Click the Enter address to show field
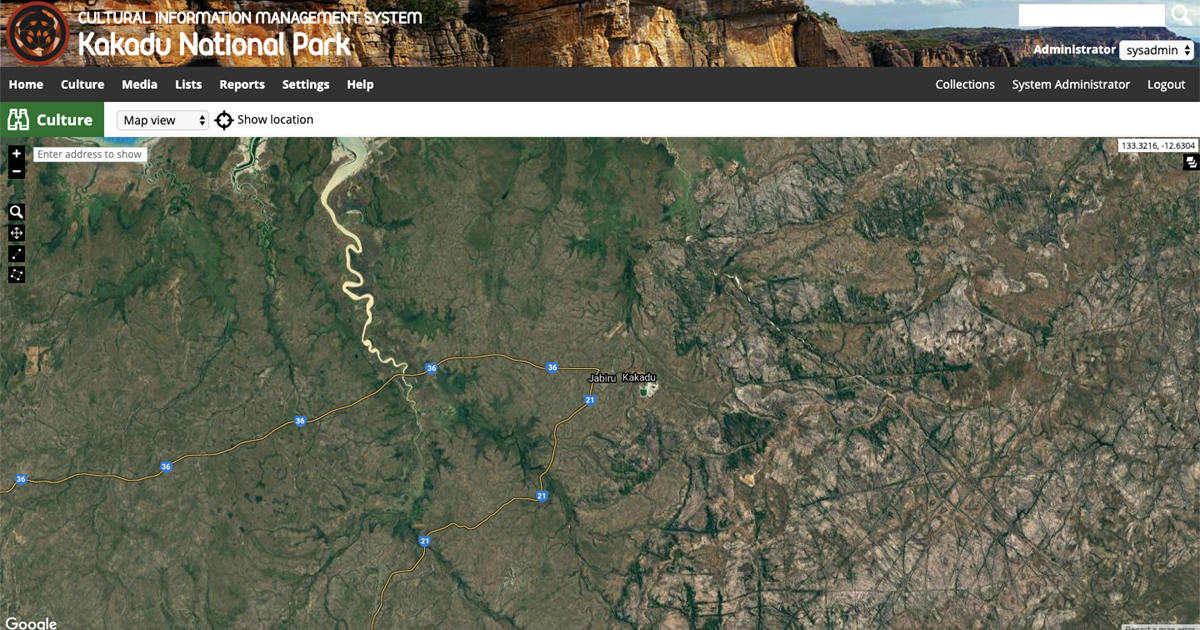The width and height of the screenshot is (1200, 630). coord(90,155)
